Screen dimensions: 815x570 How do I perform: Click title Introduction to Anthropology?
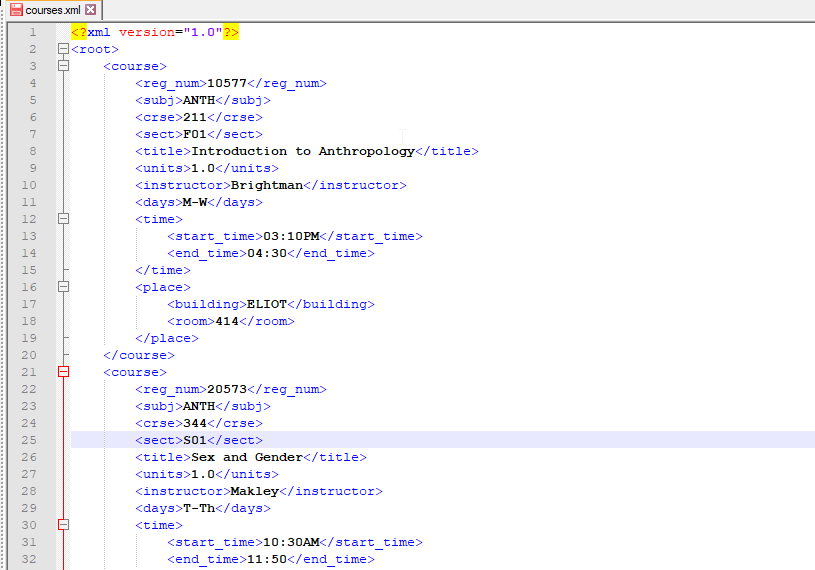coord(303,151)
